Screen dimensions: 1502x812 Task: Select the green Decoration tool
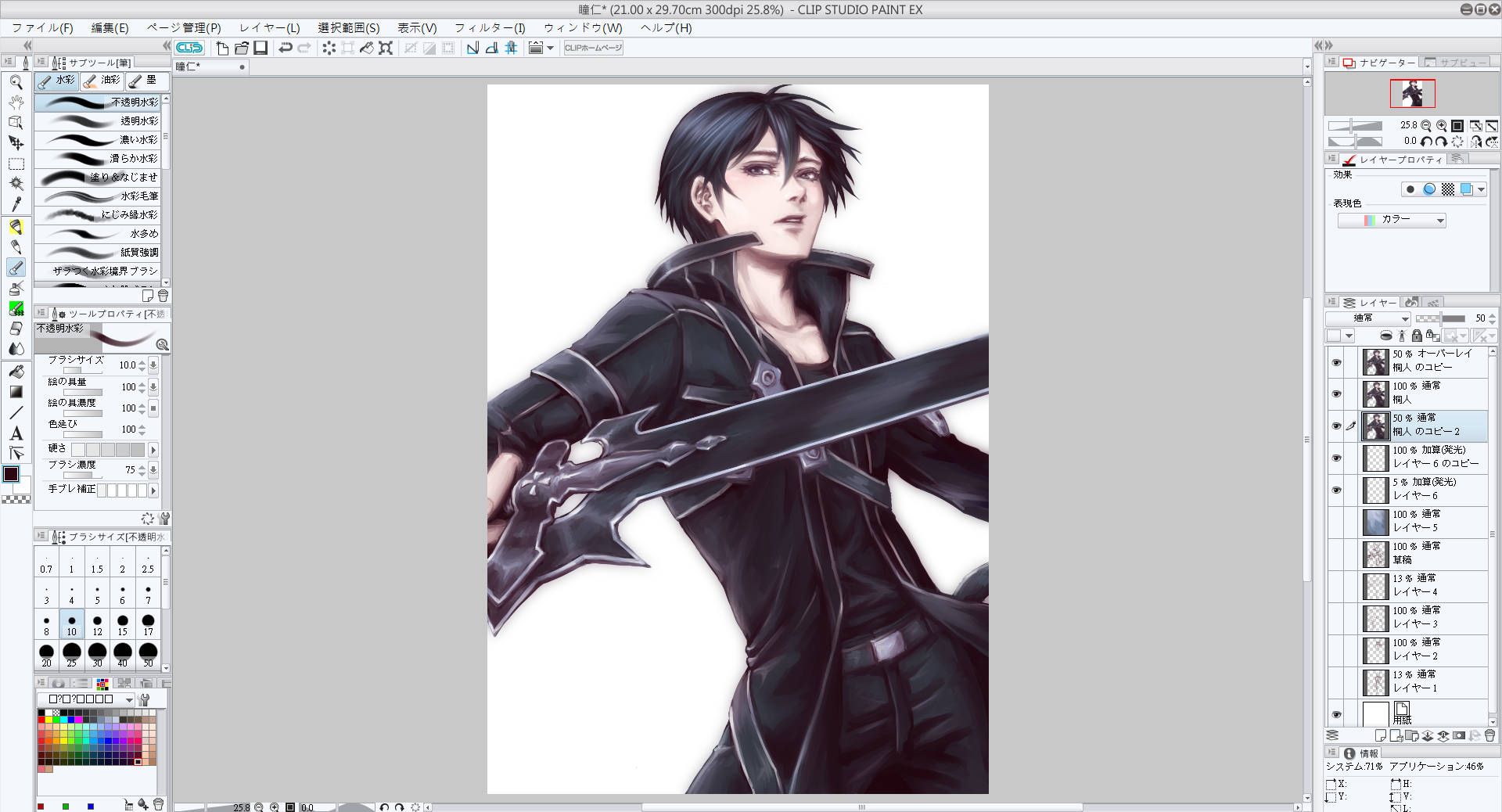click(16, 308)
